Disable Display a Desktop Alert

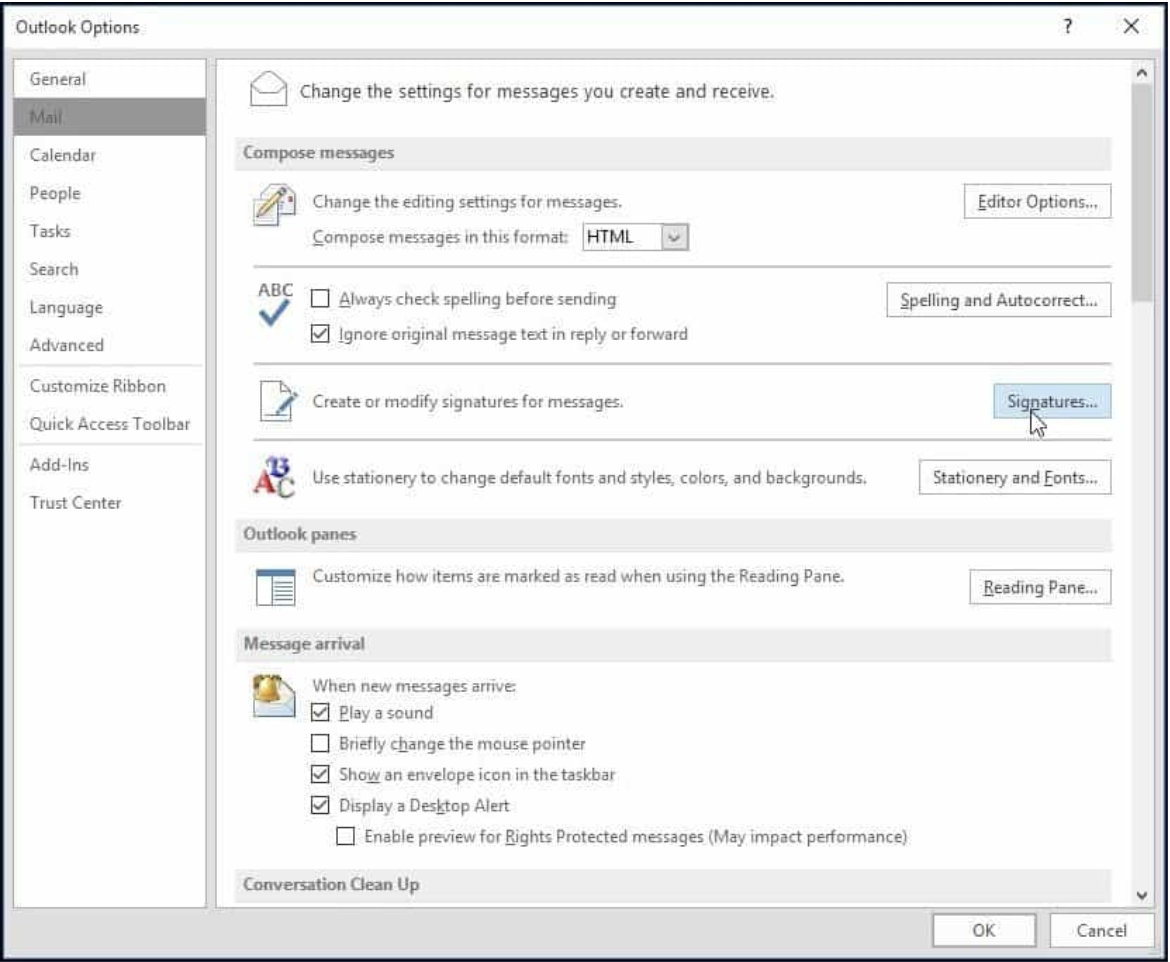point(320,805)
